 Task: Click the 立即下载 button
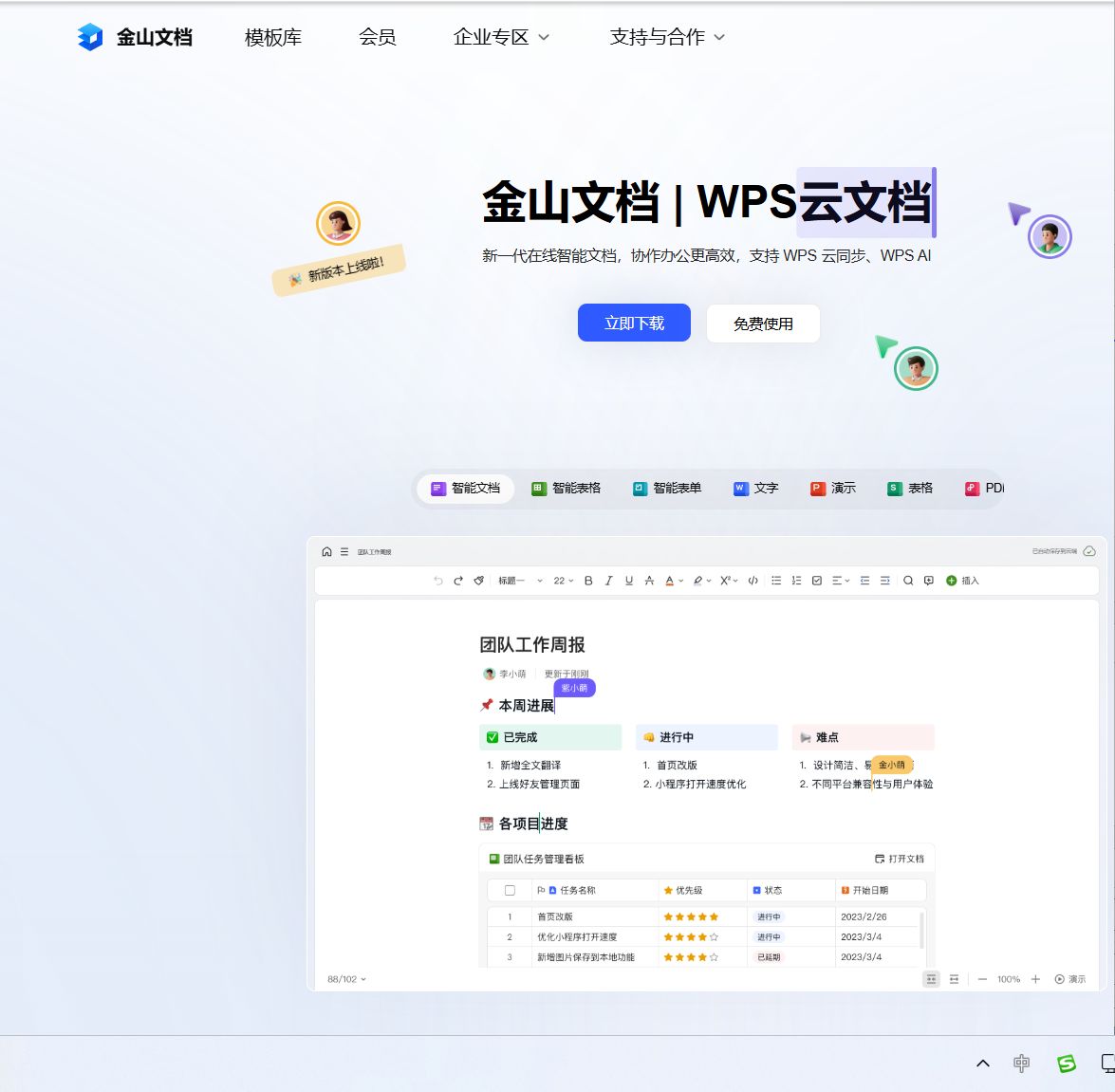[x=634, y=323]
